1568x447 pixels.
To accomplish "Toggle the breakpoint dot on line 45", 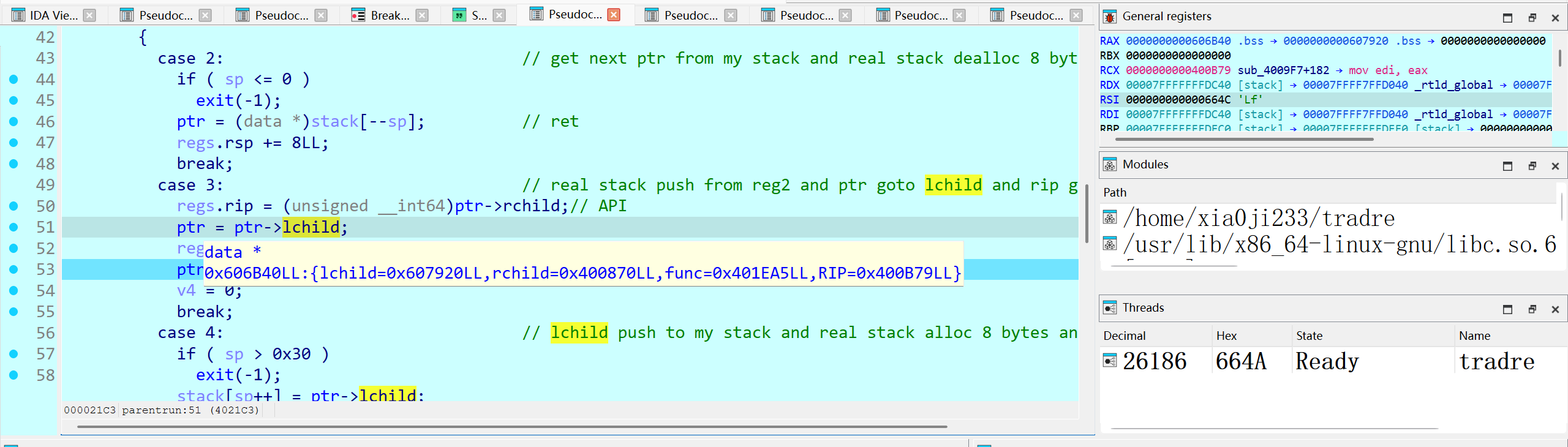I will [x=13, y=100].
